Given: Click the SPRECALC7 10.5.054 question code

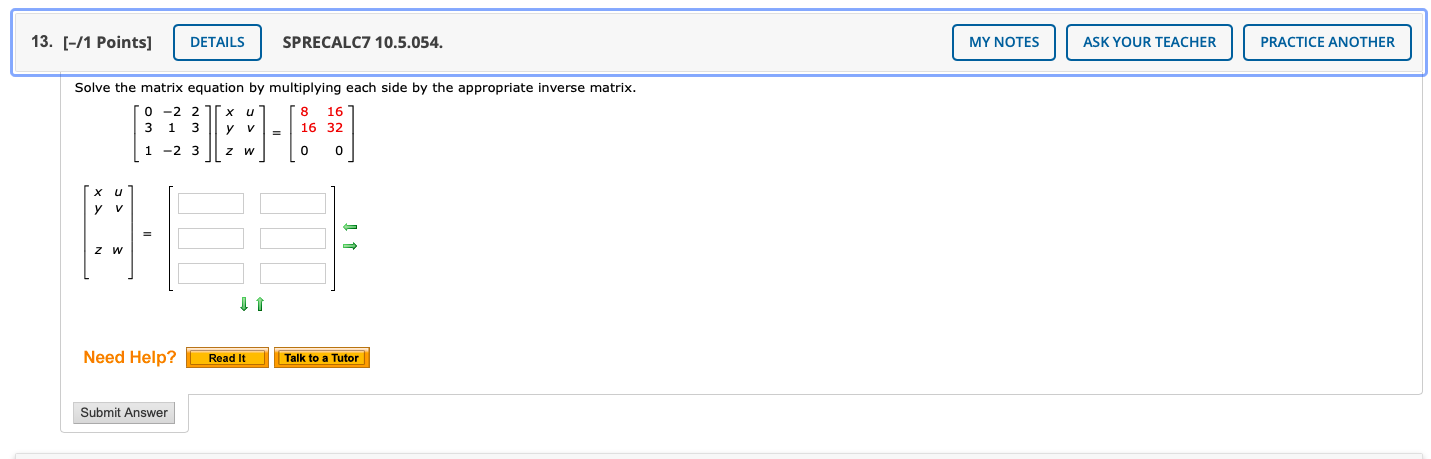Looking at the screenshot, I should [x=363, y=42].
